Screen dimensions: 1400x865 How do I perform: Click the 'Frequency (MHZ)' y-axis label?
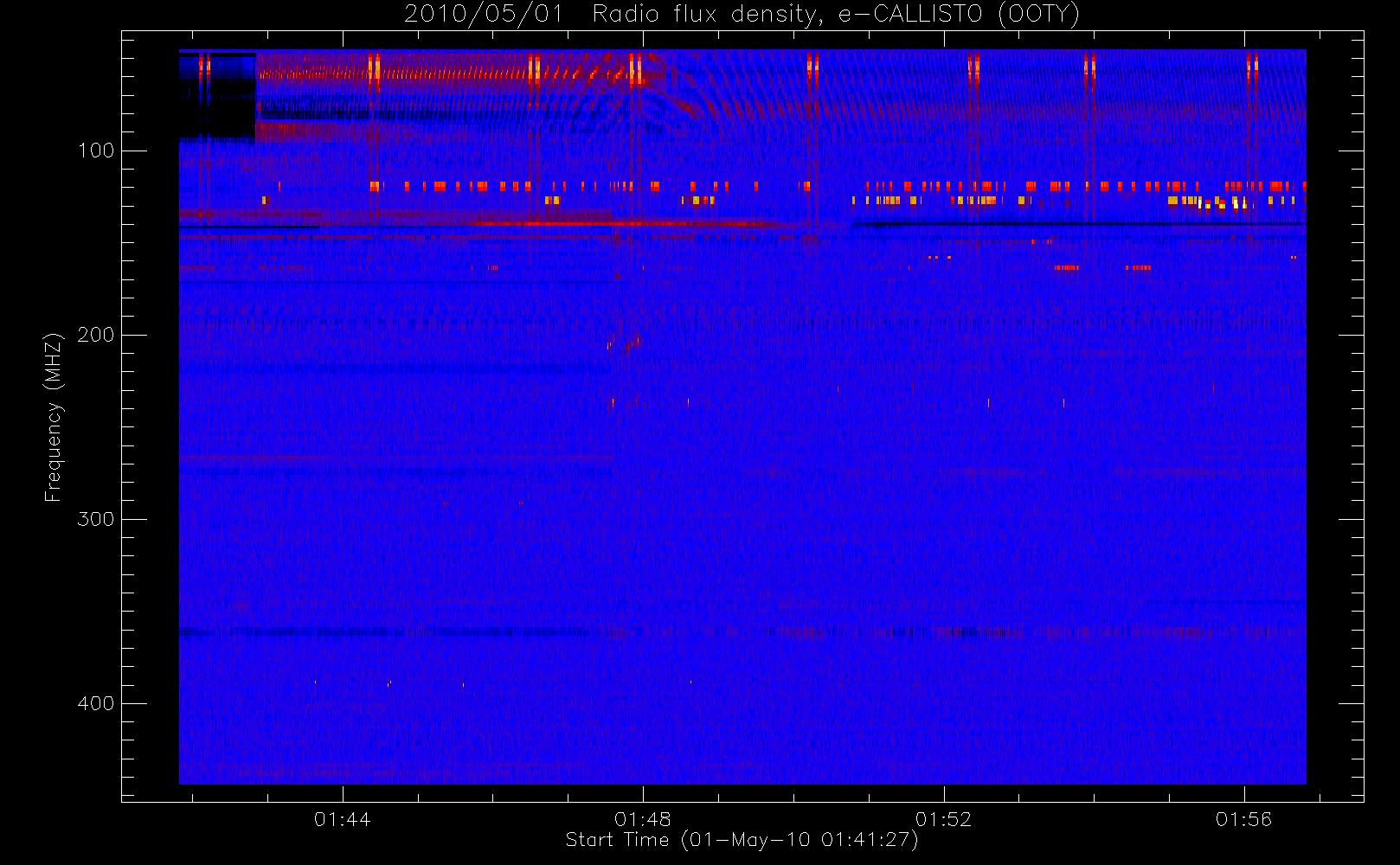click(54, 417)
